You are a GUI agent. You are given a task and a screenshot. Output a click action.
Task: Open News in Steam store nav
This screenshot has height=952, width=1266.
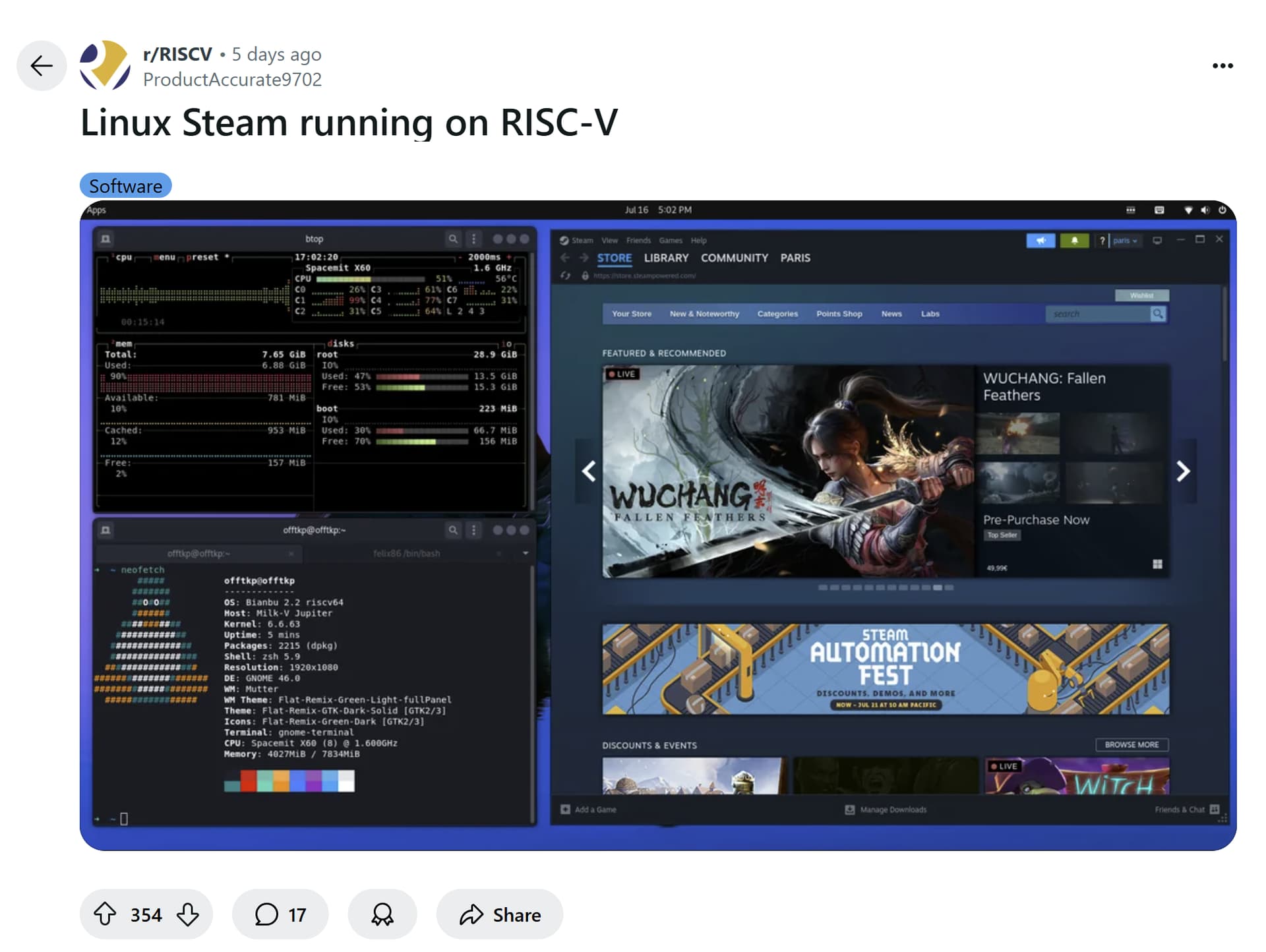click(891, 314)
